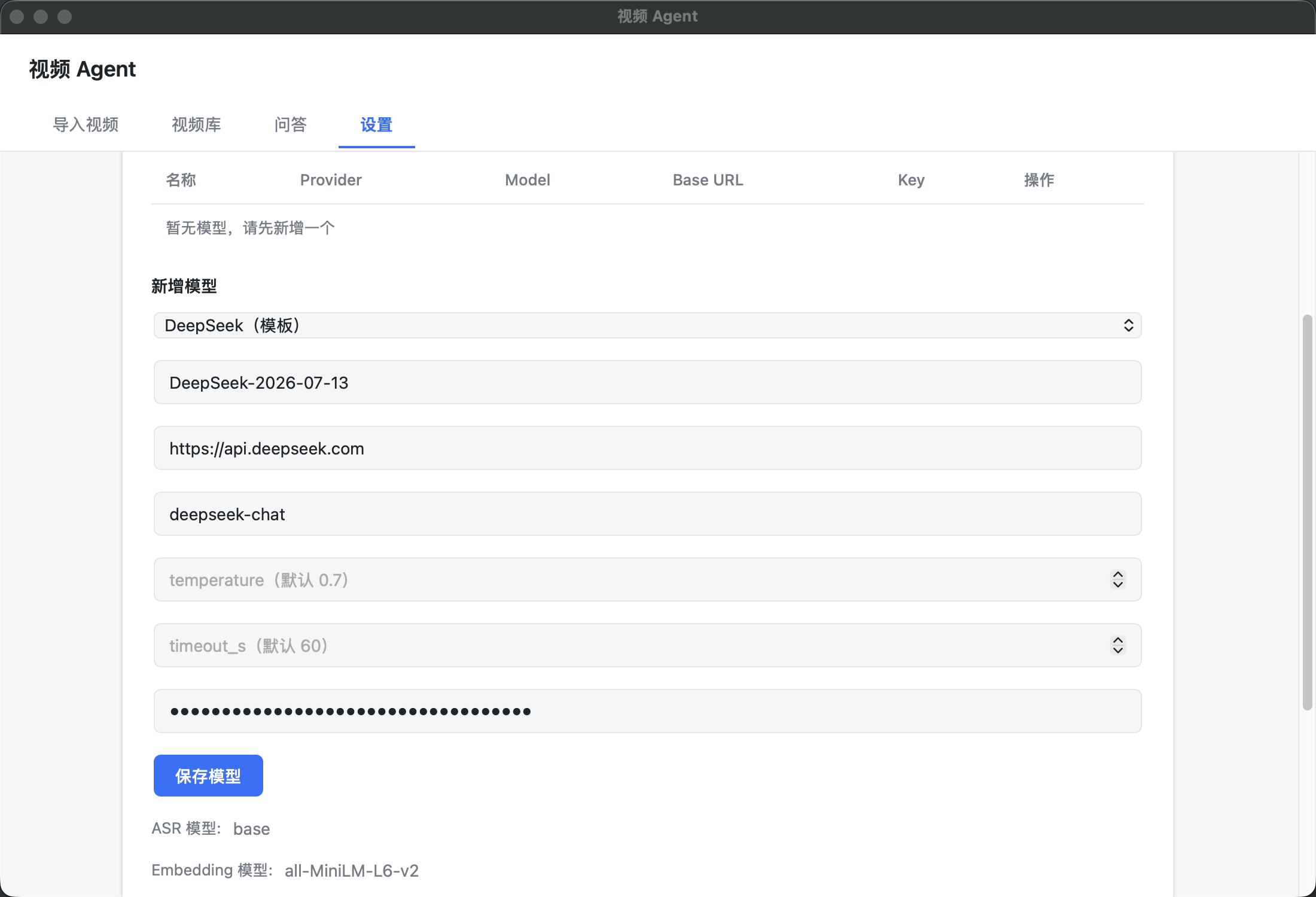The height and width of the screenshot is (897, 1316).
Task: Click the deepseek-chat model field
Action: tap(647, 514)
